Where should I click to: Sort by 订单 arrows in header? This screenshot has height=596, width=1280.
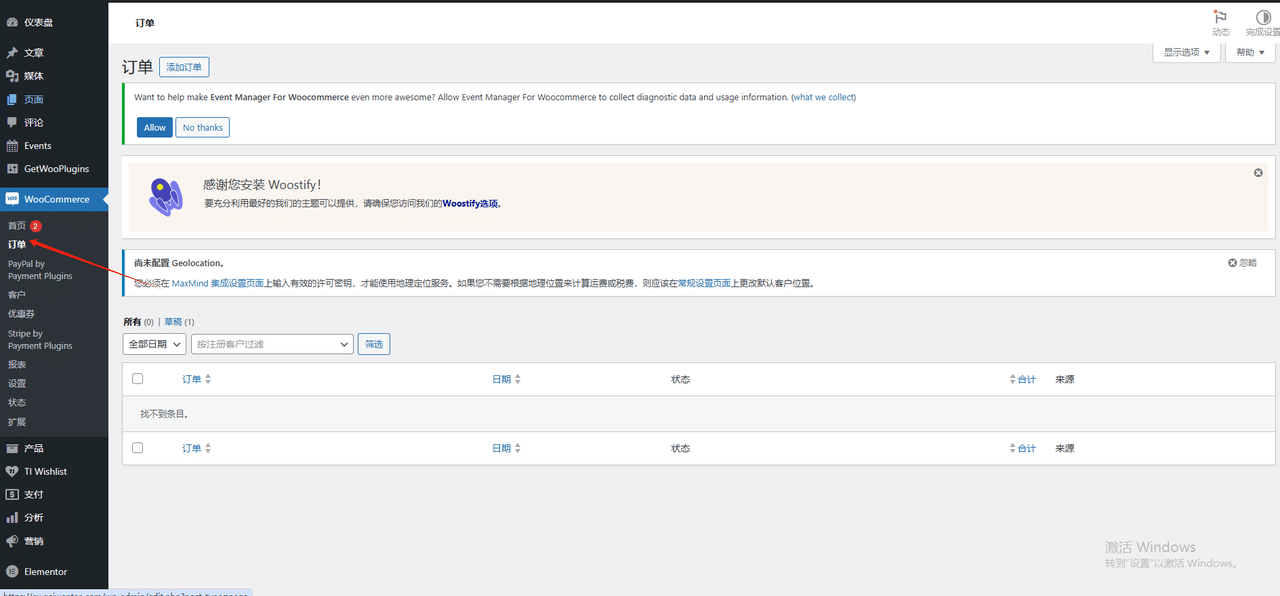pos(208,380)
